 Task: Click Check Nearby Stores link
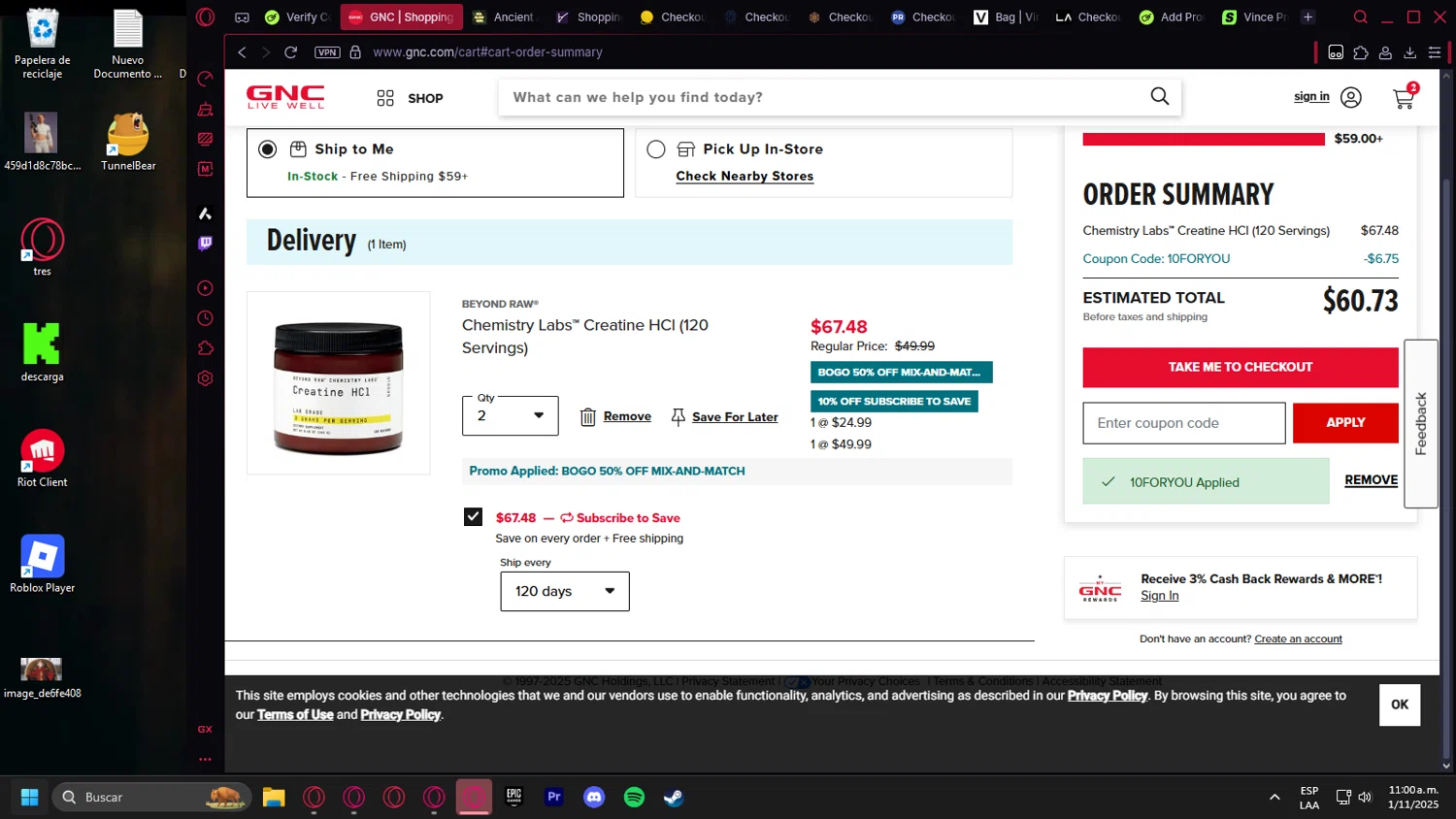(745, 177)
